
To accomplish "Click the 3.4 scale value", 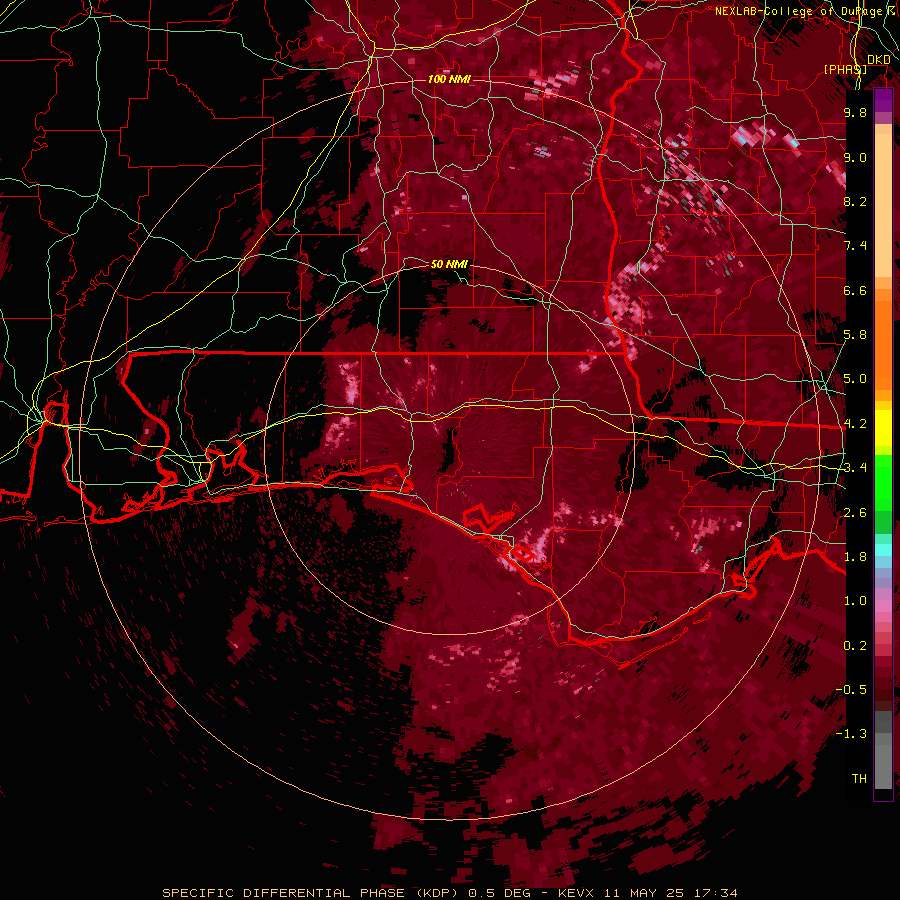I will point(855,468).
